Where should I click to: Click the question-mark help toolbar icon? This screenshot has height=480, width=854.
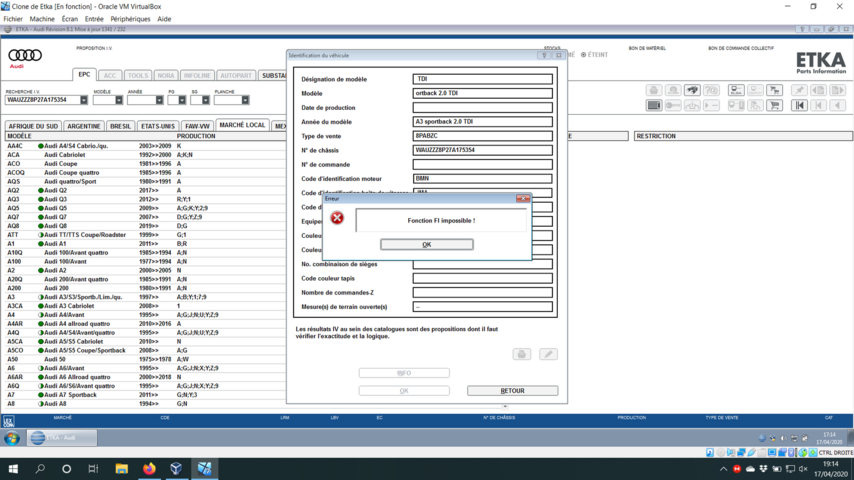pos(711,90)
